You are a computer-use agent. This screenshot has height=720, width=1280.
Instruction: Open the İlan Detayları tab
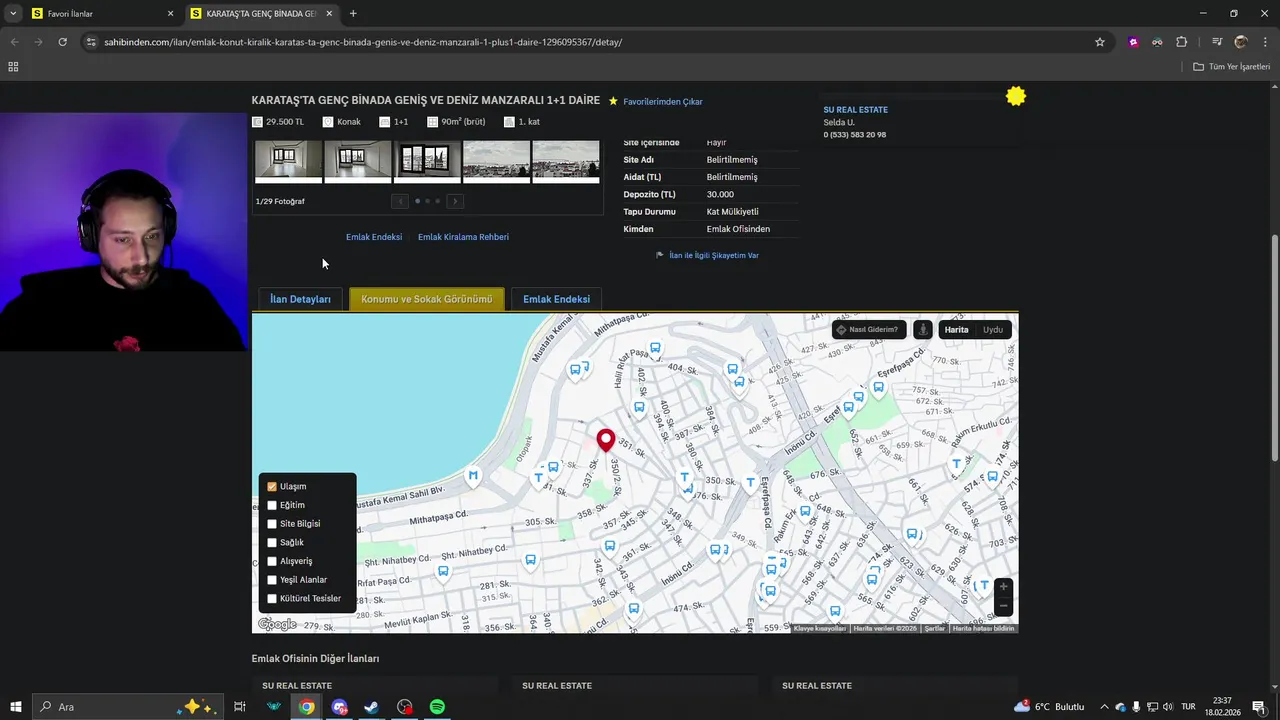tap(300, 299)
